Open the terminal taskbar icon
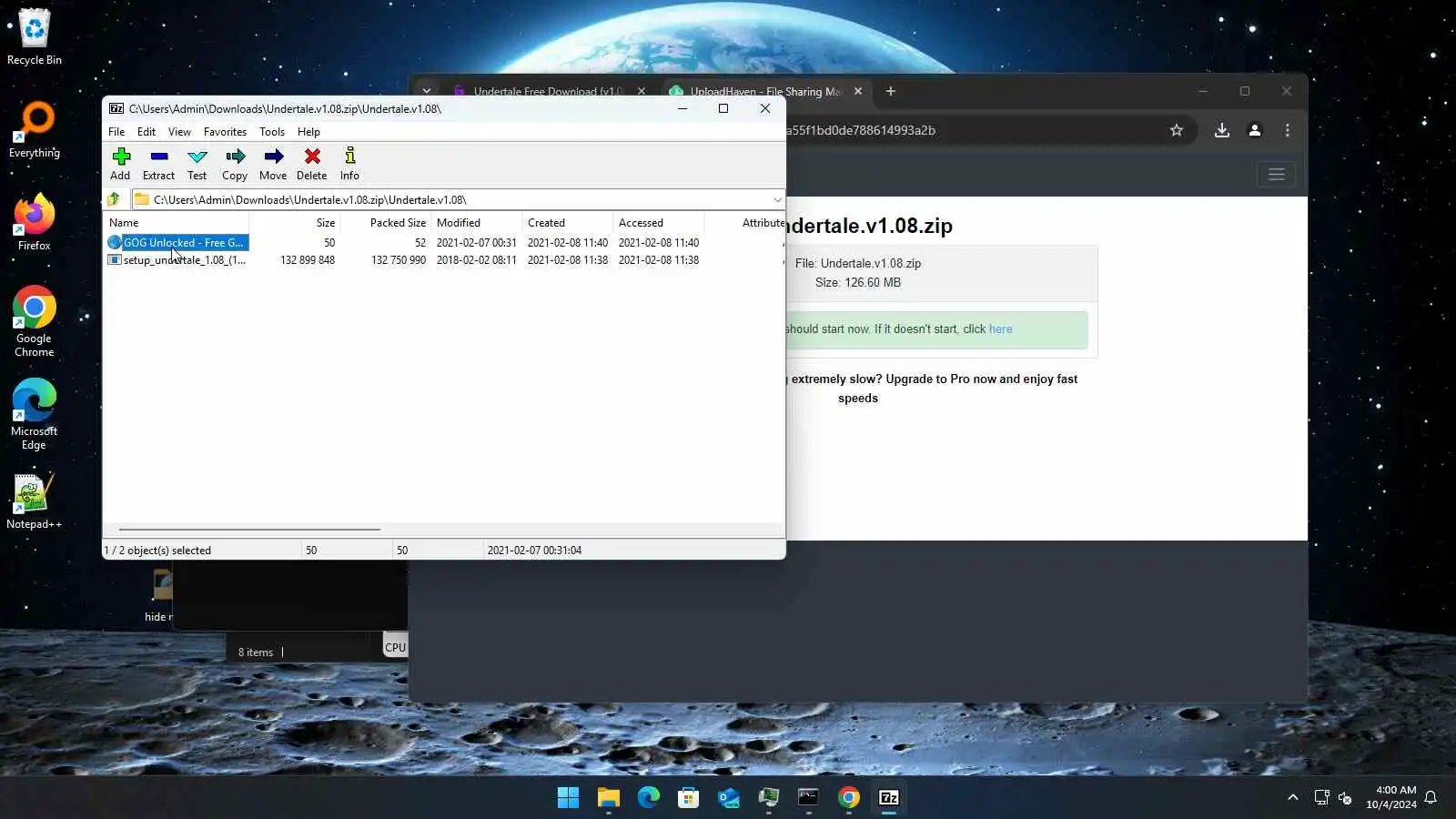Viewport: 1456px width, 819px height. (808, 798)
